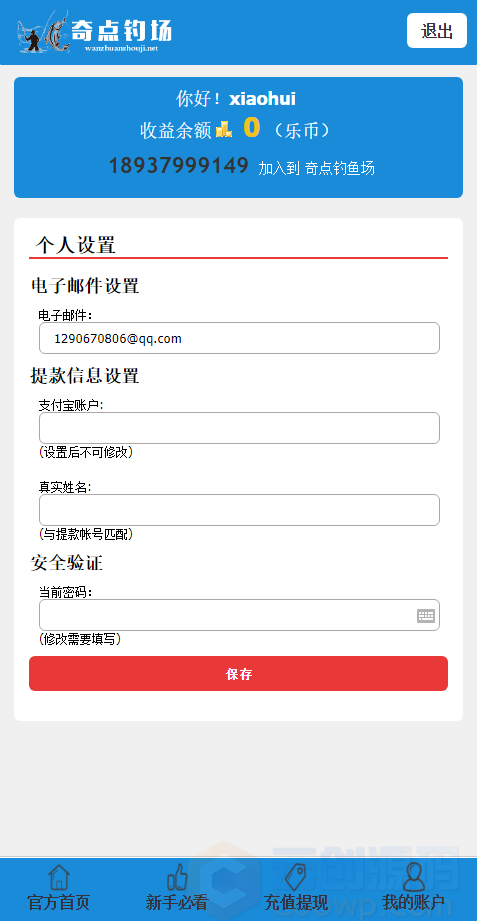Click the phone number 18937999149
Viewport: 477px width, 921px height.
click(179, 166)
